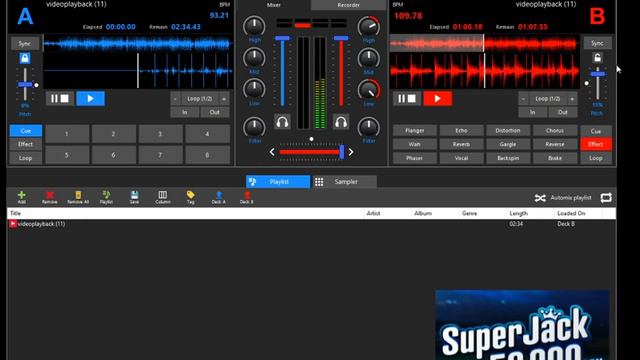Move crossfader right with the arrow

[x=351, y=152]
